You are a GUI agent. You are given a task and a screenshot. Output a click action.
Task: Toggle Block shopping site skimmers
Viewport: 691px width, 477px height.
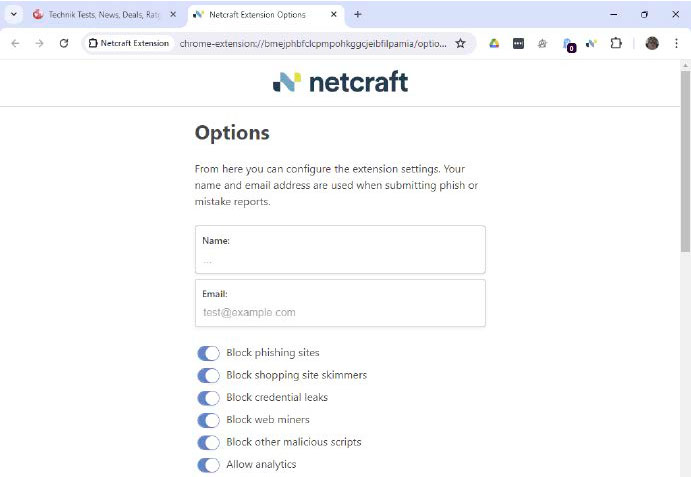pos(208,375)
